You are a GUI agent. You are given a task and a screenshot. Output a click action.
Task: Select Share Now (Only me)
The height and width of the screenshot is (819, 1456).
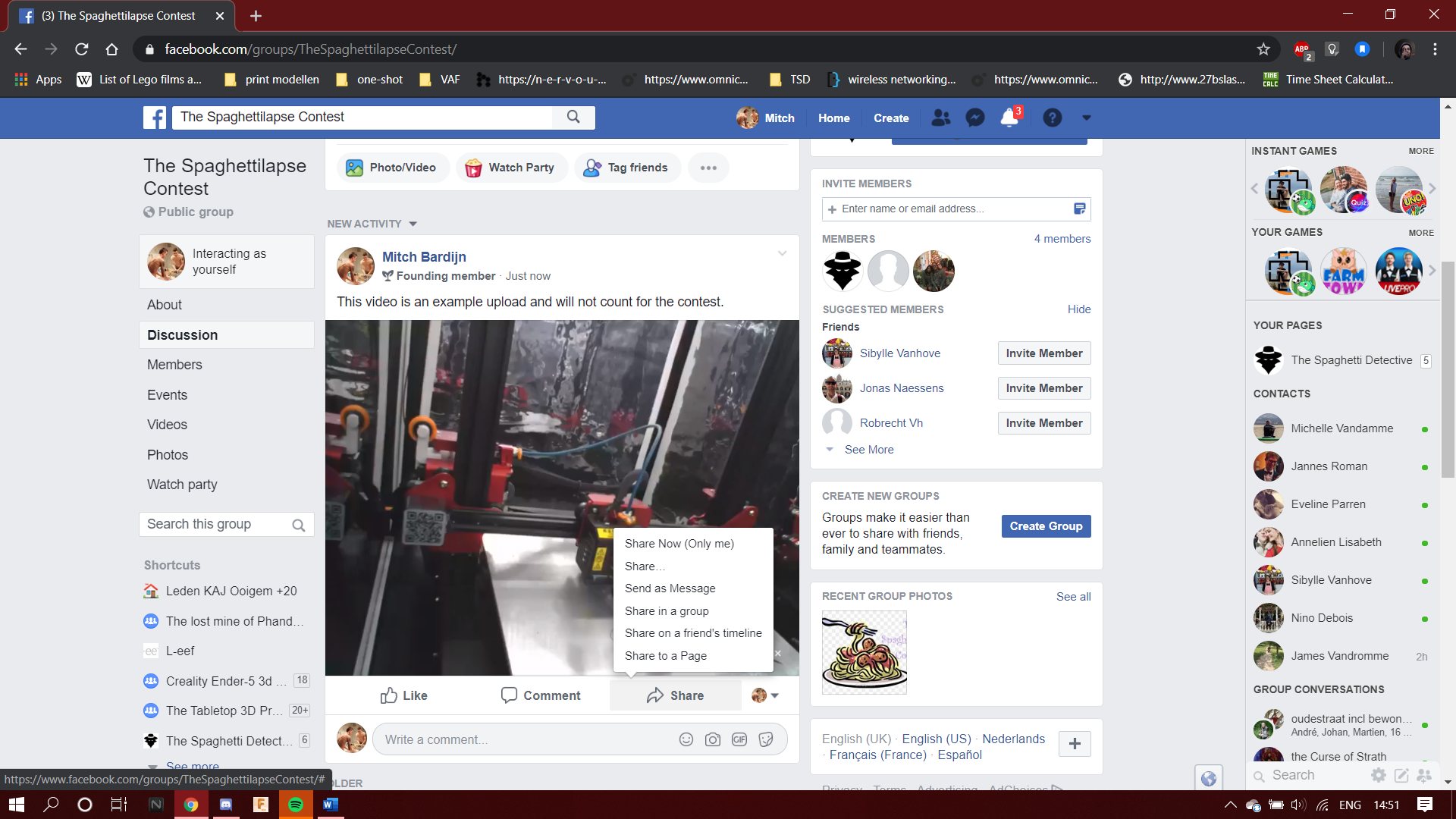tap(679, 544)
